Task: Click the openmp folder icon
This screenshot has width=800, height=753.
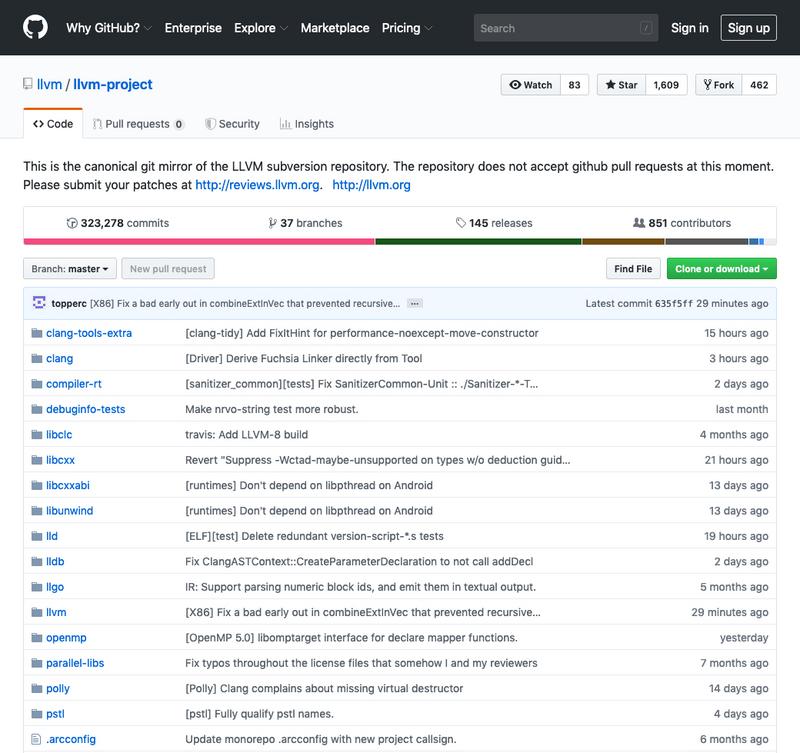Action: [x=37, y=638]
